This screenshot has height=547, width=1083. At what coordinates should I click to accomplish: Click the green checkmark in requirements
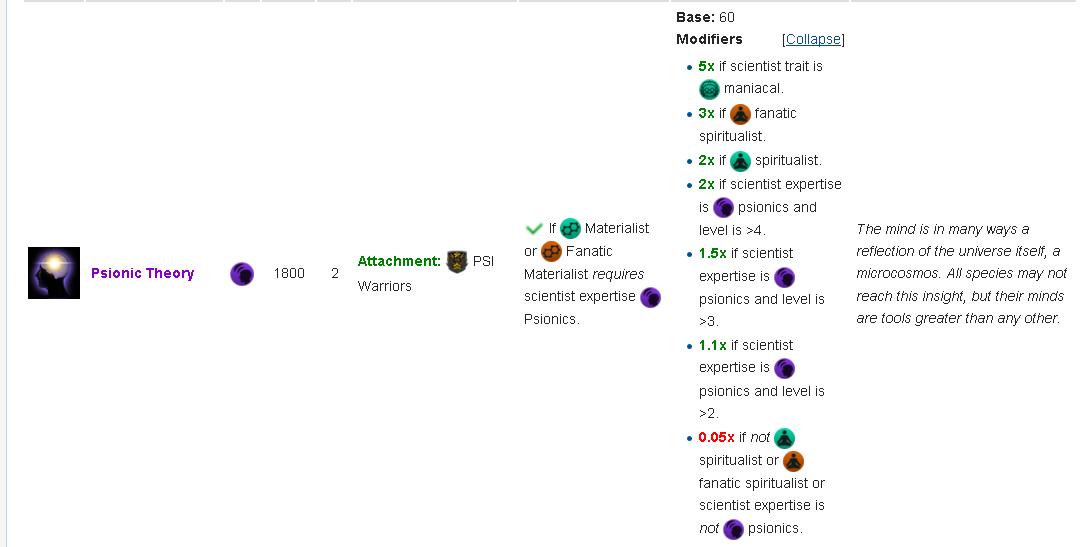tap(534, 229)
